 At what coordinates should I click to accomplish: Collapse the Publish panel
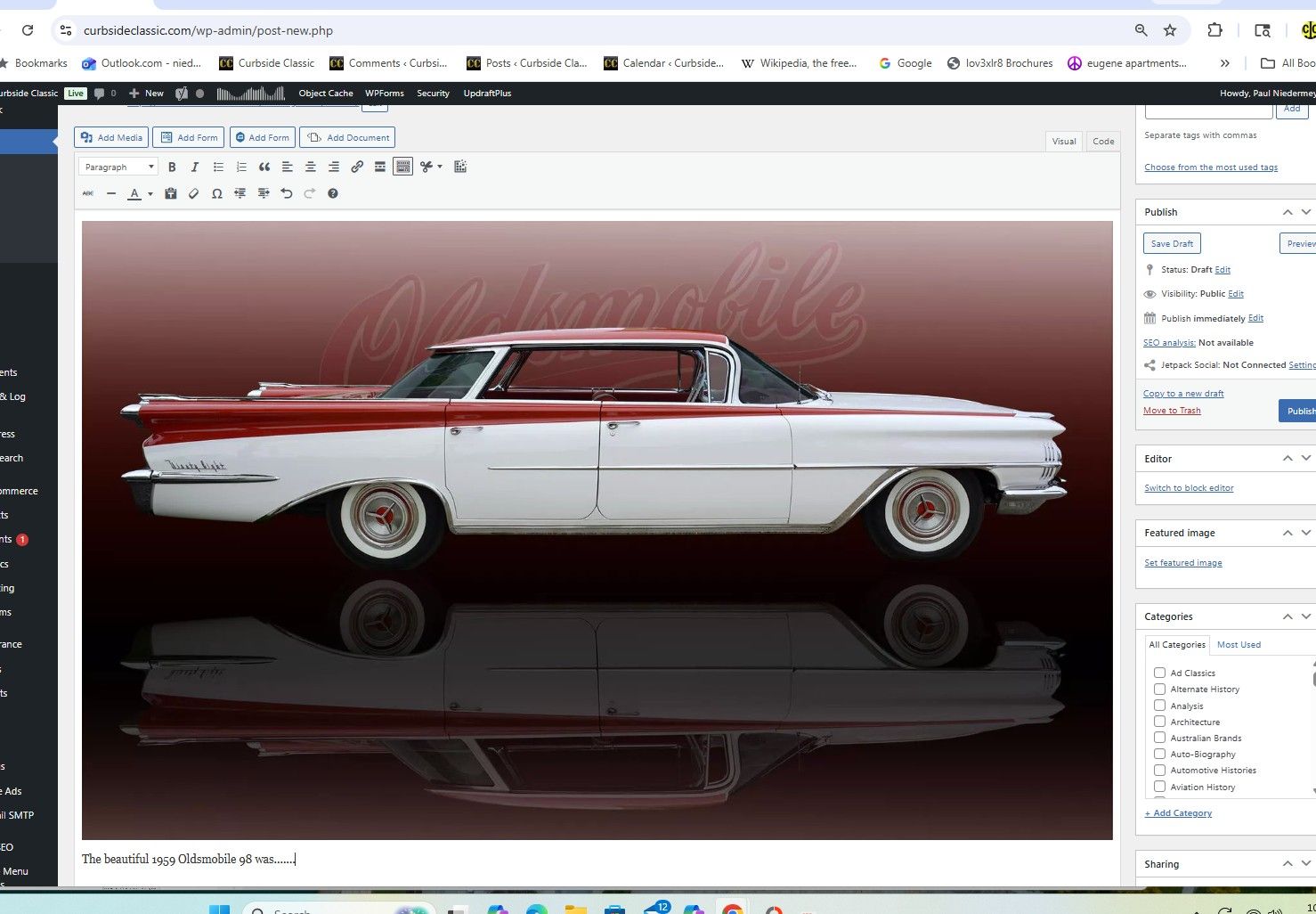coord(1288,212)
